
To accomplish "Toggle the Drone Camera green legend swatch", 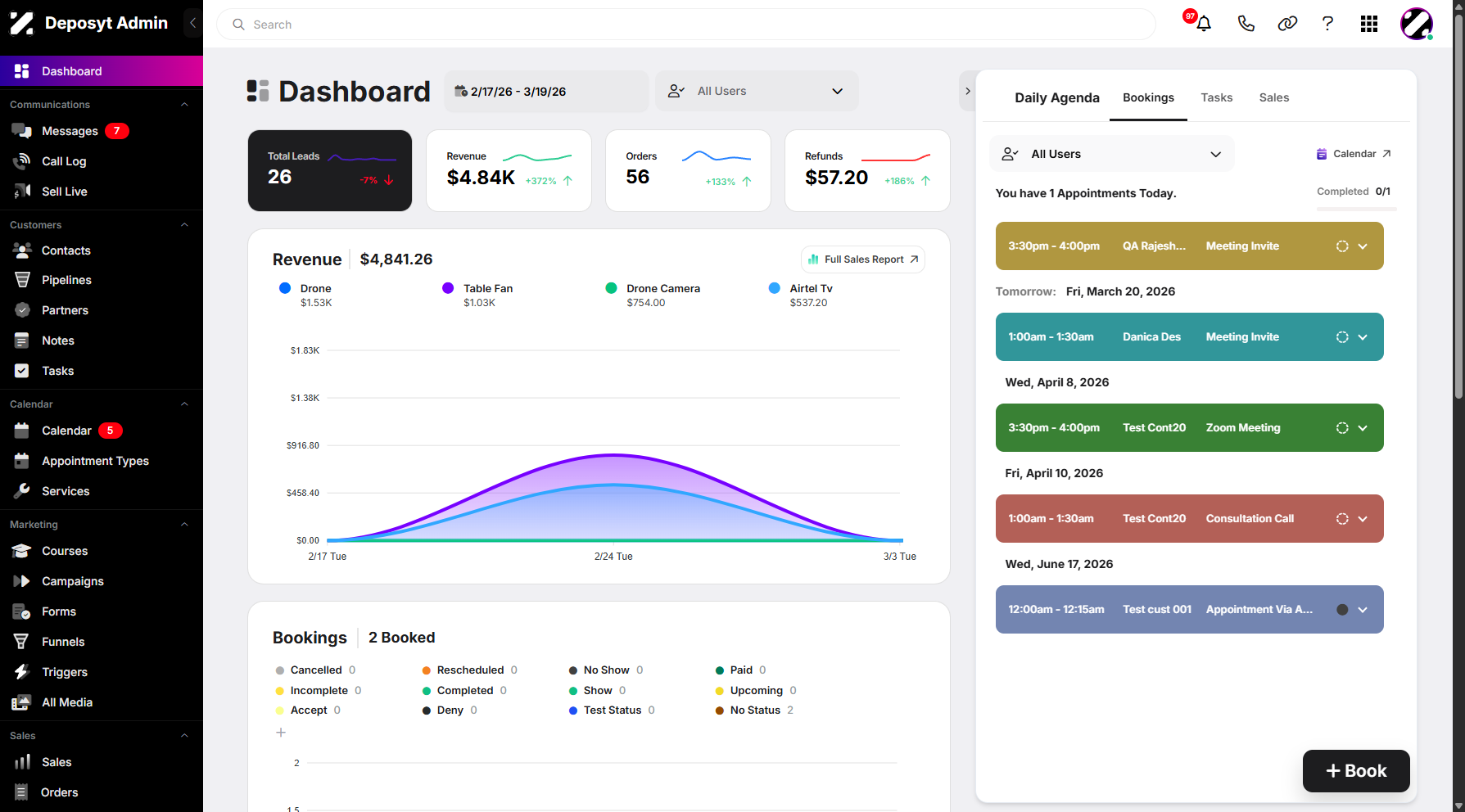I will click(611, 288).
